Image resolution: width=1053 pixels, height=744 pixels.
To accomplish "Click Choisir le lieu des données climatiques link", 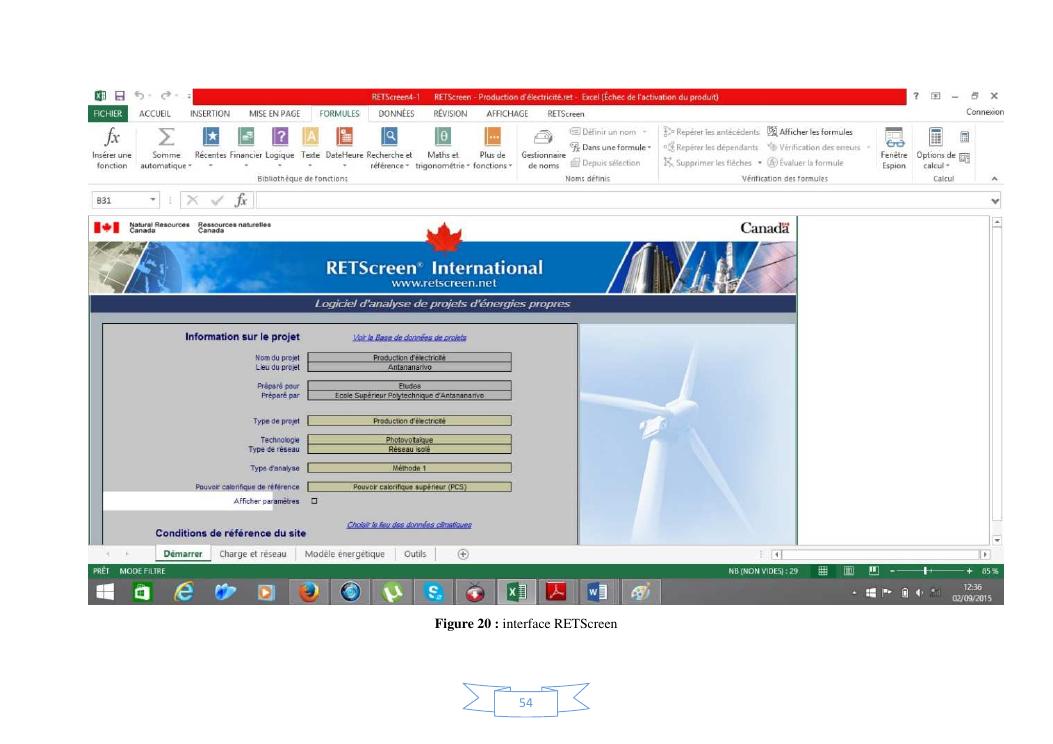I will 409,525.
